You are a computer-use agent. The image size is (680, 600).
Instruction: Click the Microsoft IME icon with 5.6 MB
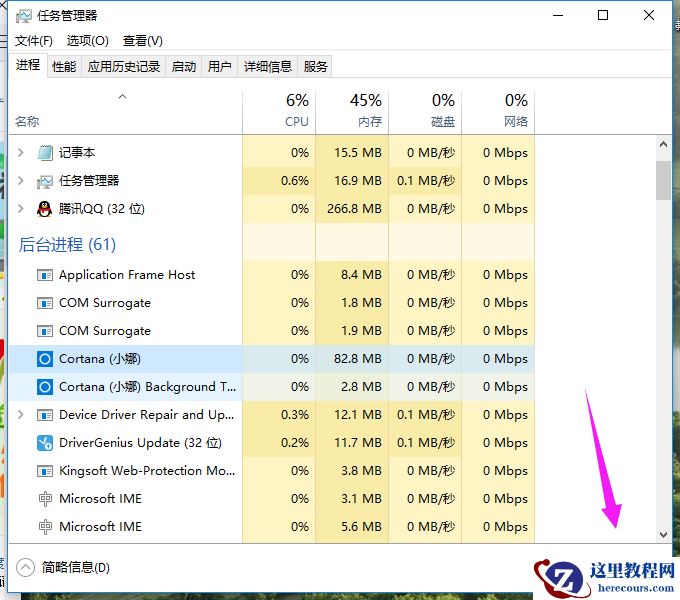pos(45,527)
